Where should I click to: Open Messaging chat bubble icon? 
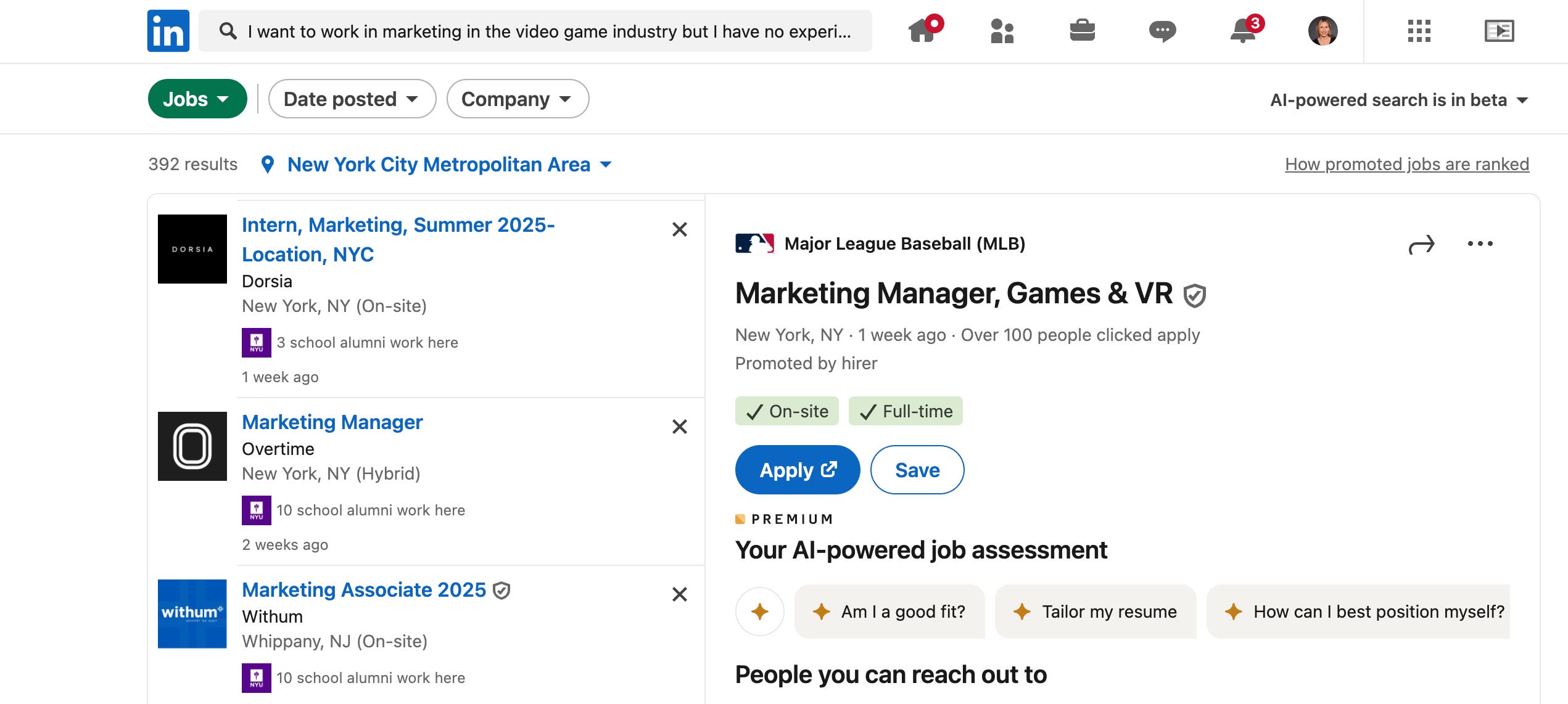coord(1163,31)
